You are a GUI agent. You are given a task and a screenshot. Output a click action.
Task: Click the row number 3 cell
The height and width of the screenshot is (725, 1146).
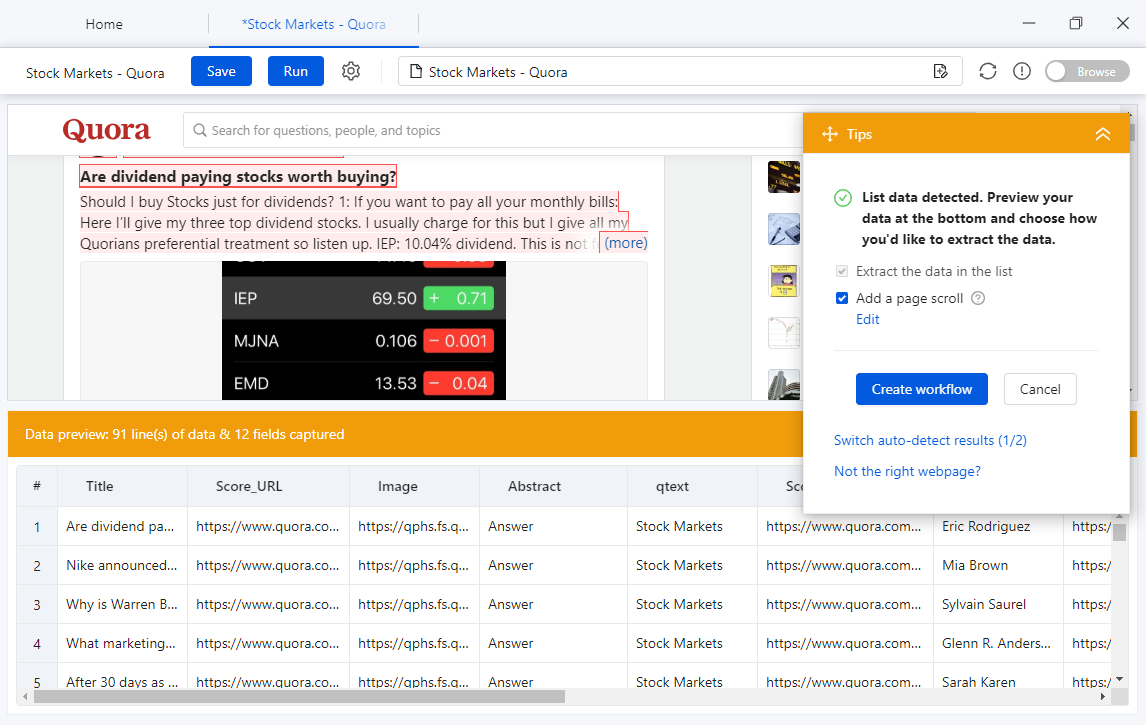point(37,604)
